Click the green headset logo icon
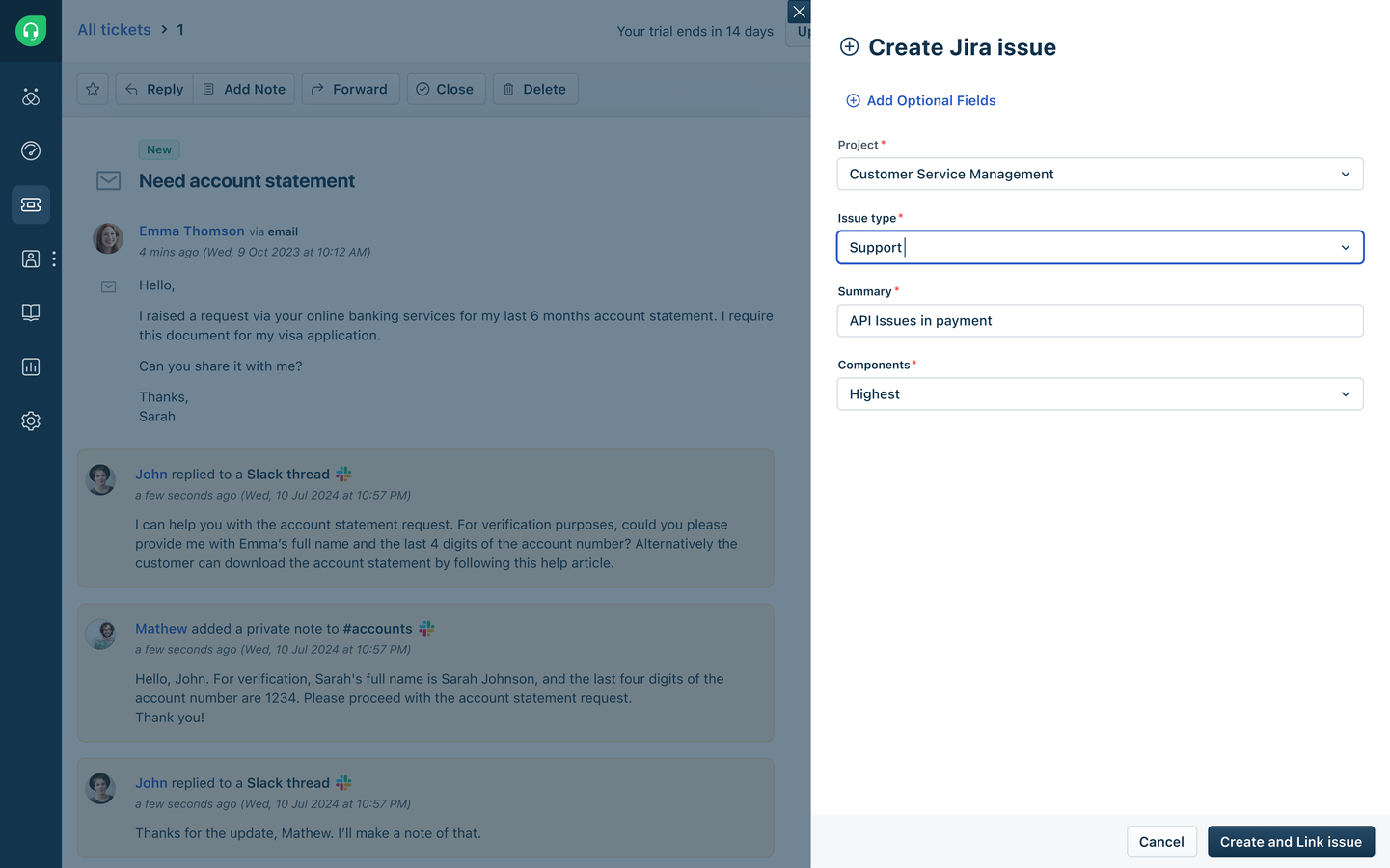 tap(31, 31)
